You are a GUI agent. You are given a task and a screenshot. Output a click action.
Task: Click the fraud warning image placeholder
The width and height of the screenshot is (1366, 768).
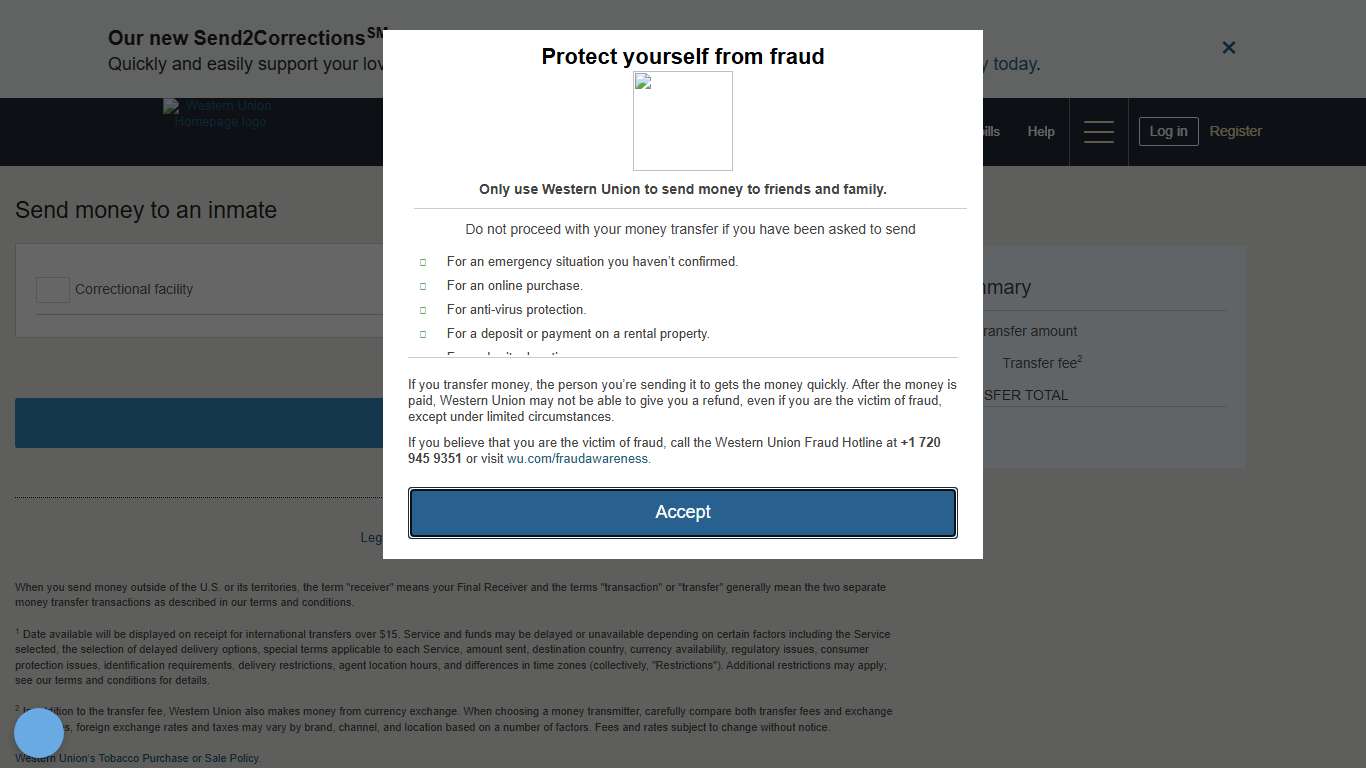pos(683,121)
